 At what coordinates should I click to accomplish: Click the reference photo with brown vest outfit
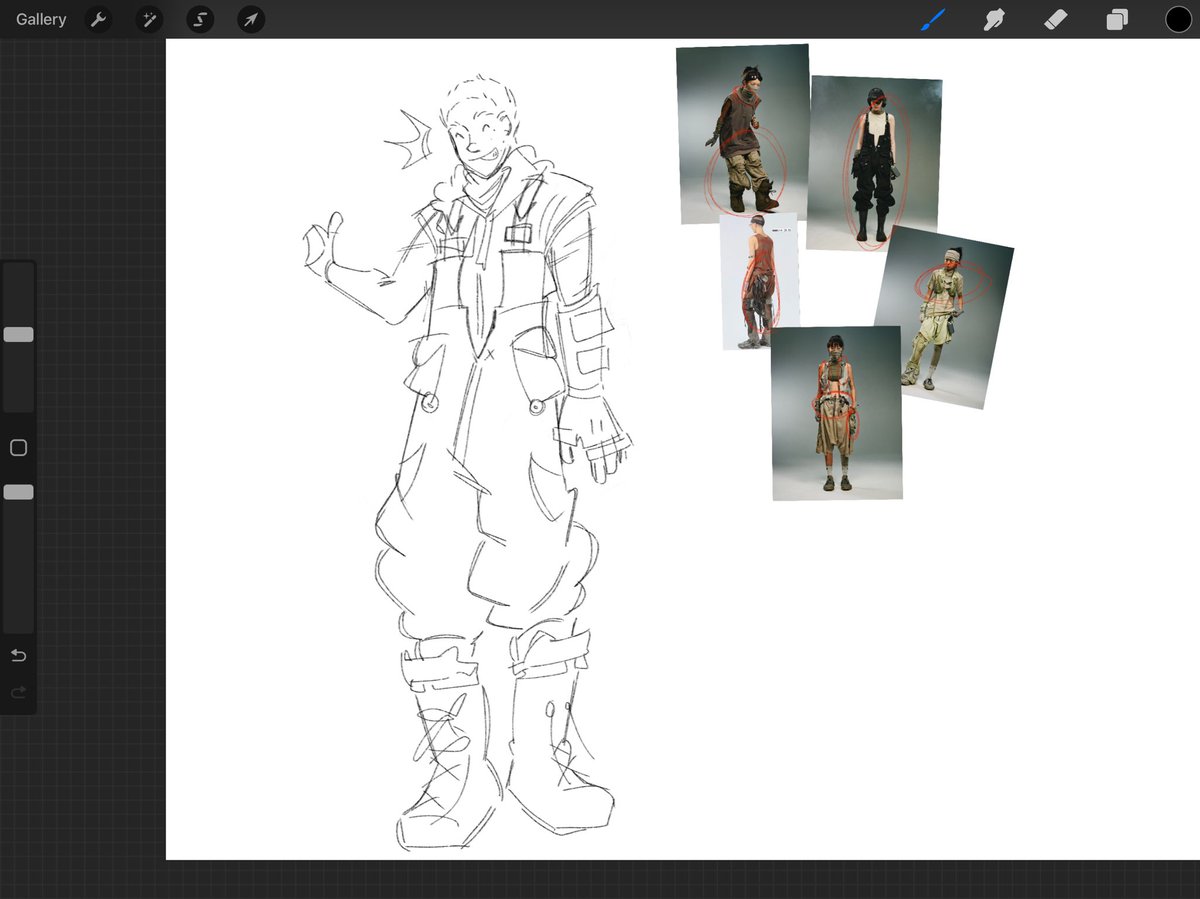point(743,133)
